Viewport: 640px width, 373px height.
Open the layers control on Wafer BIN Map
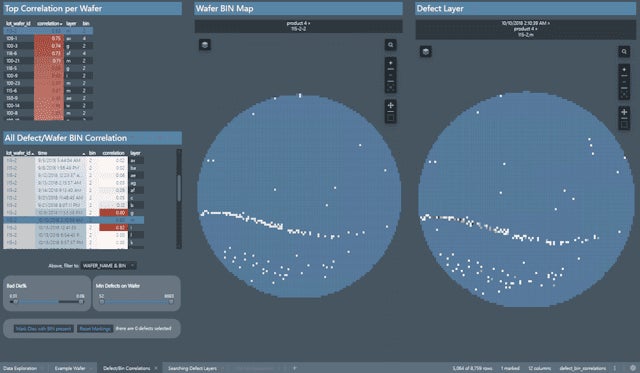[205, 45]
